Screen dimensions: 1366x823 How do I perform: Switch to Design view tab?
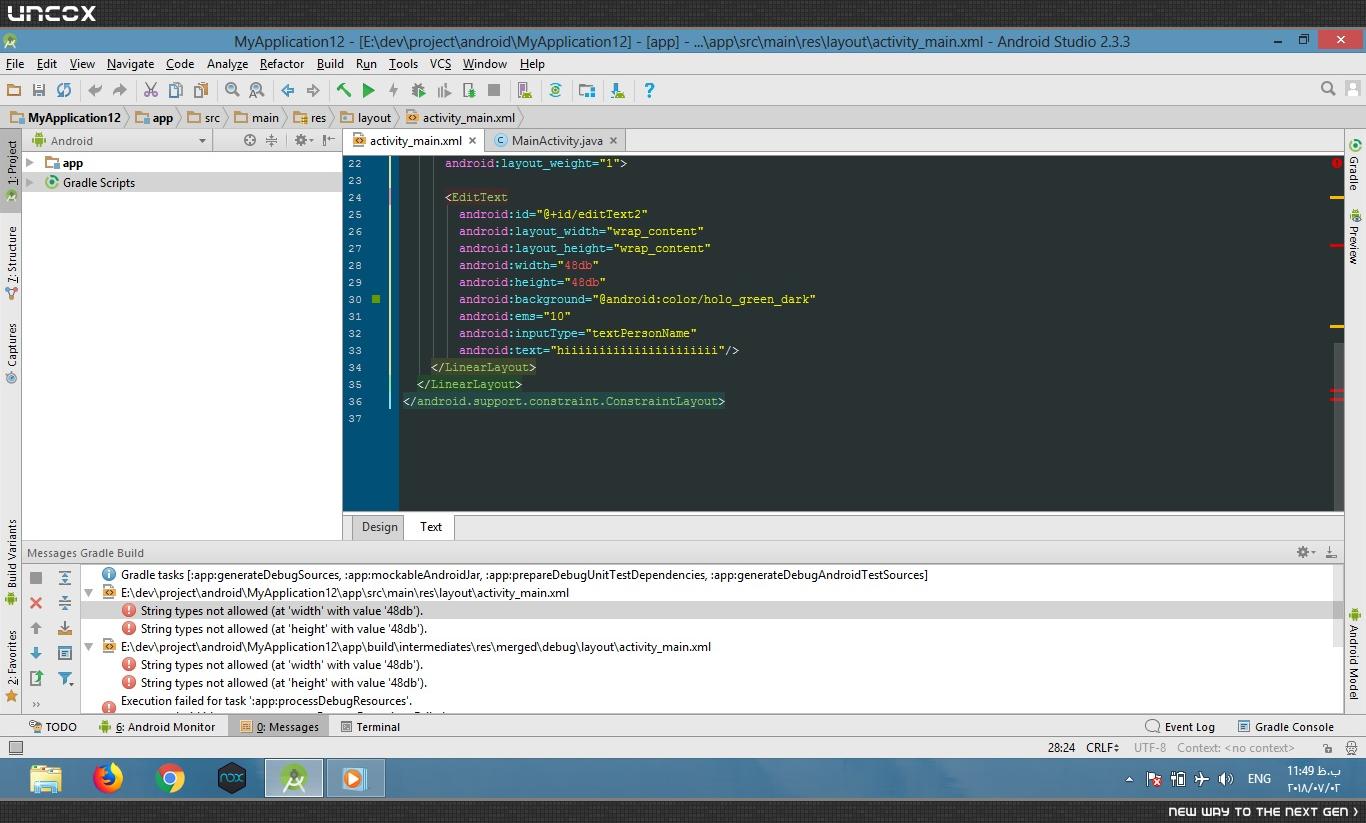pos(379,527)
